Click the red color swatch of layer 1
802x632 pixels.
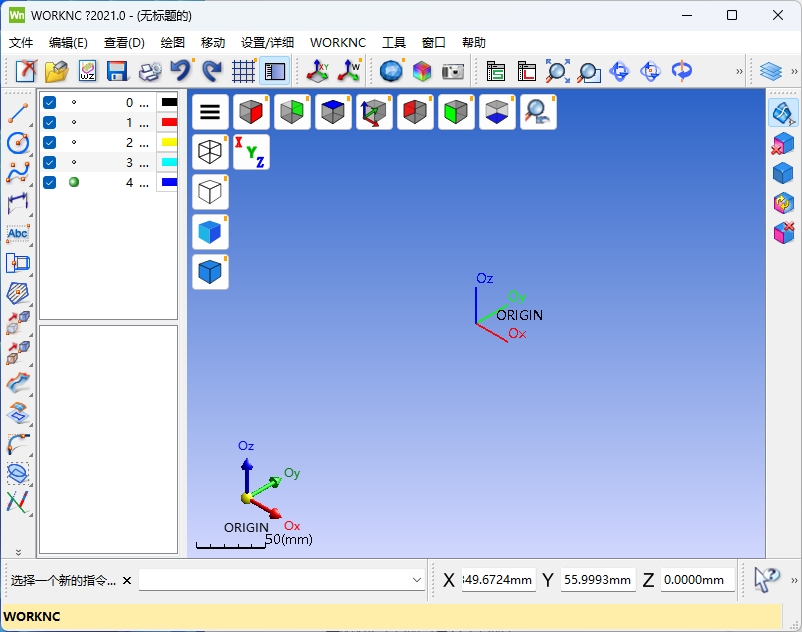169,122
